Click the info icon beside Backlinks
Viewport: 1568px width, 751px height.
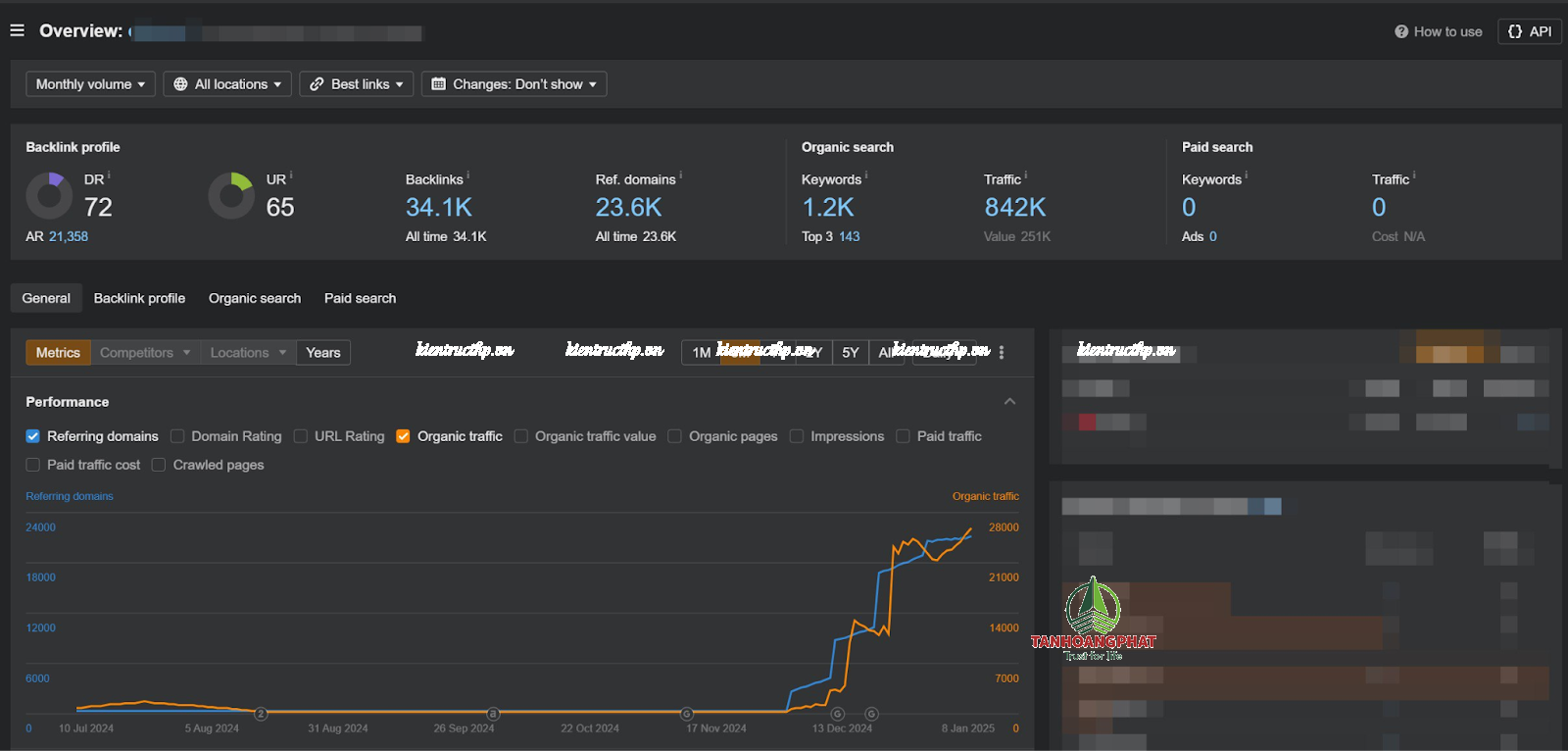(x=468, y=176)
